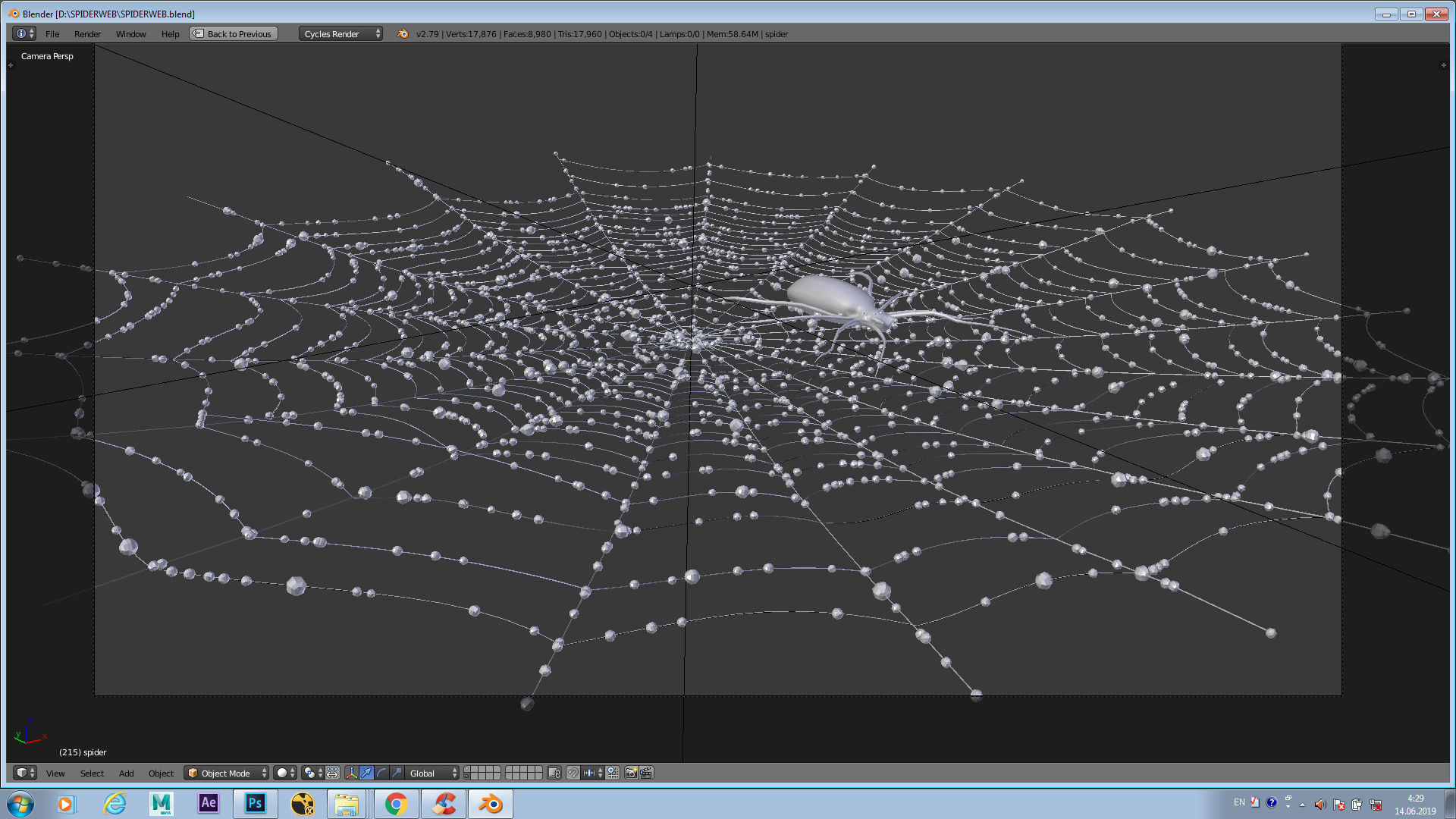
Task: Render the OpenGL viewport animation
Action: [x=647, y=773]
